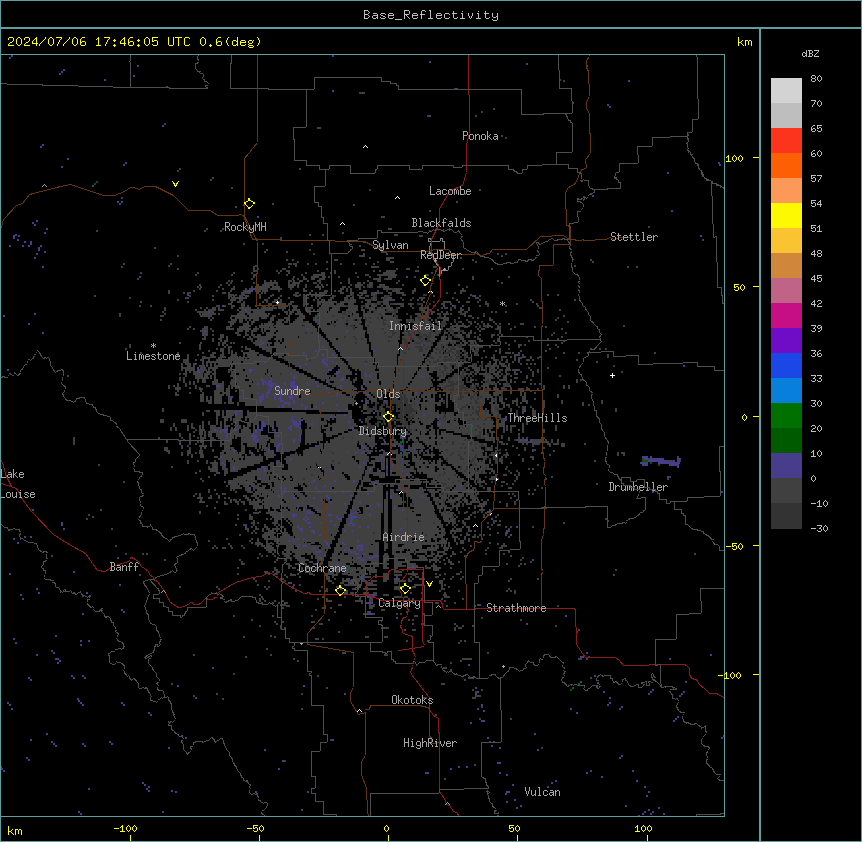Click the Didsbury town label

383,431
